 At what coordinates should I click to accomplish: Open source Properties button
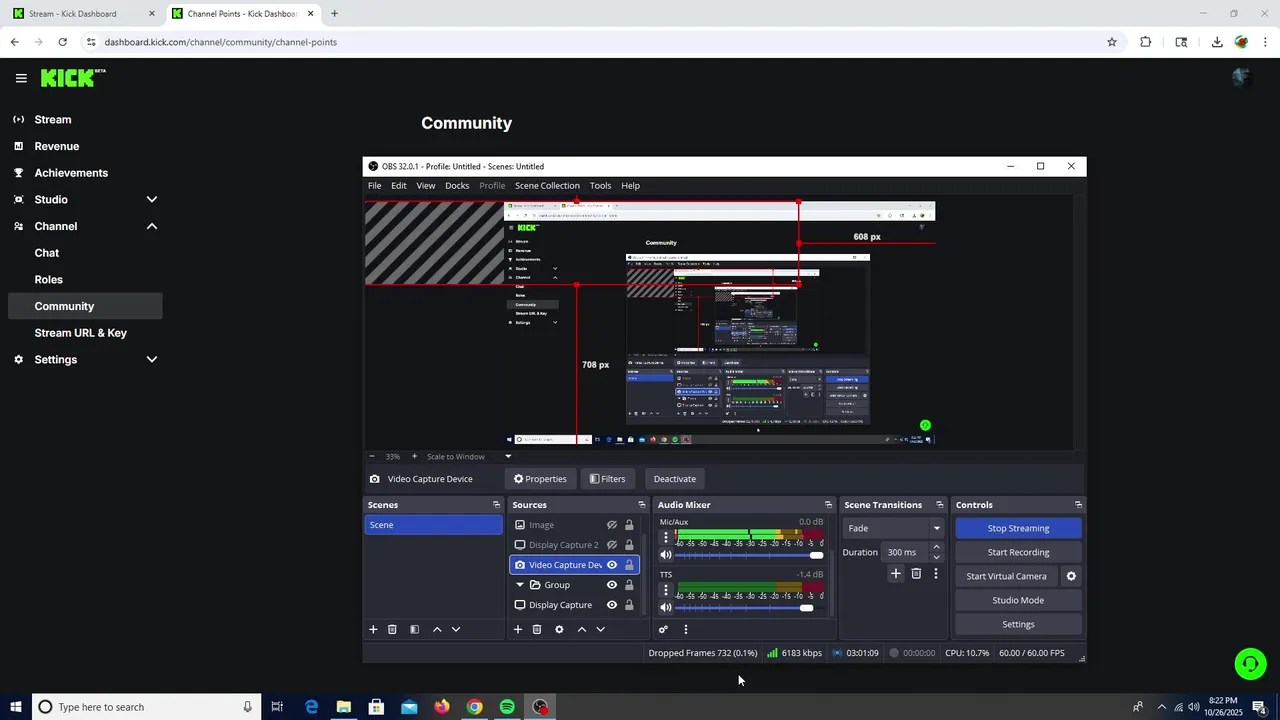pyautogui.click(x=540, y=479)
